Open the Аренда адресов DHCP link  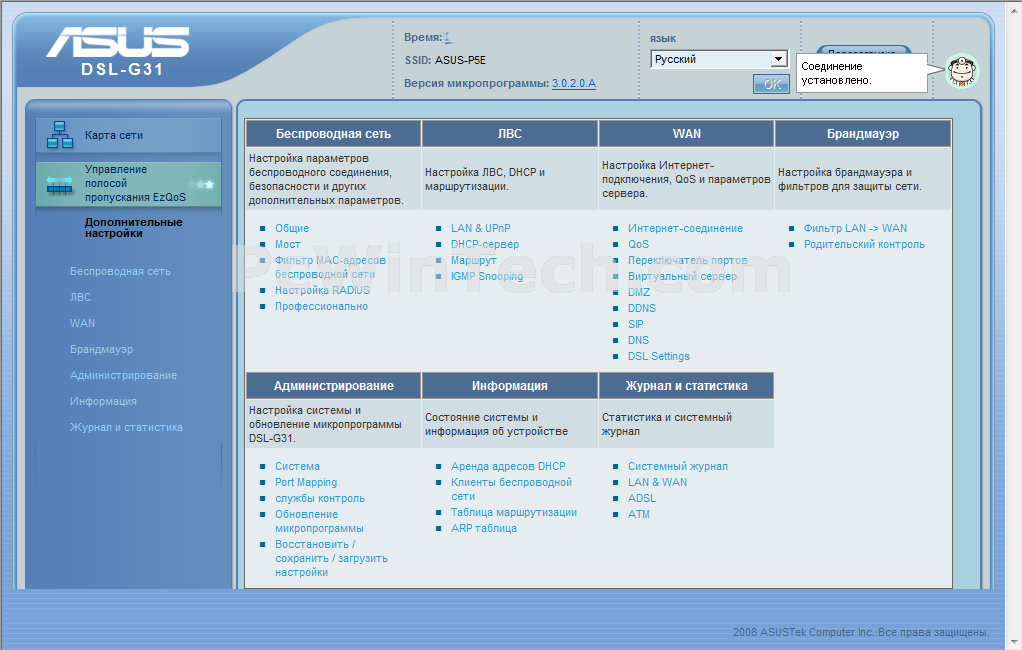[x=508, y=466]
